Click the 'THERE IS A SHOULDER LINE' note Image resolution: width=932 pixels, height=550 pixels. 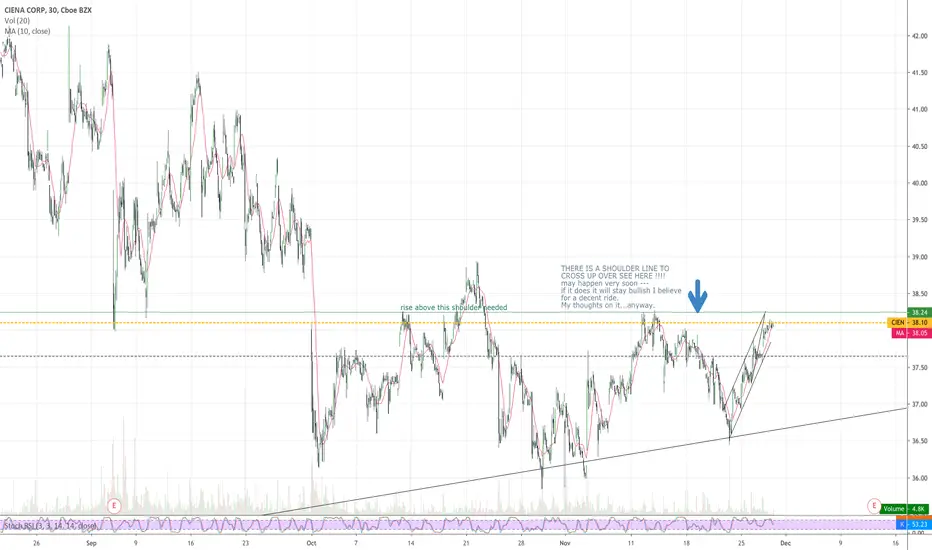point(621,287)
